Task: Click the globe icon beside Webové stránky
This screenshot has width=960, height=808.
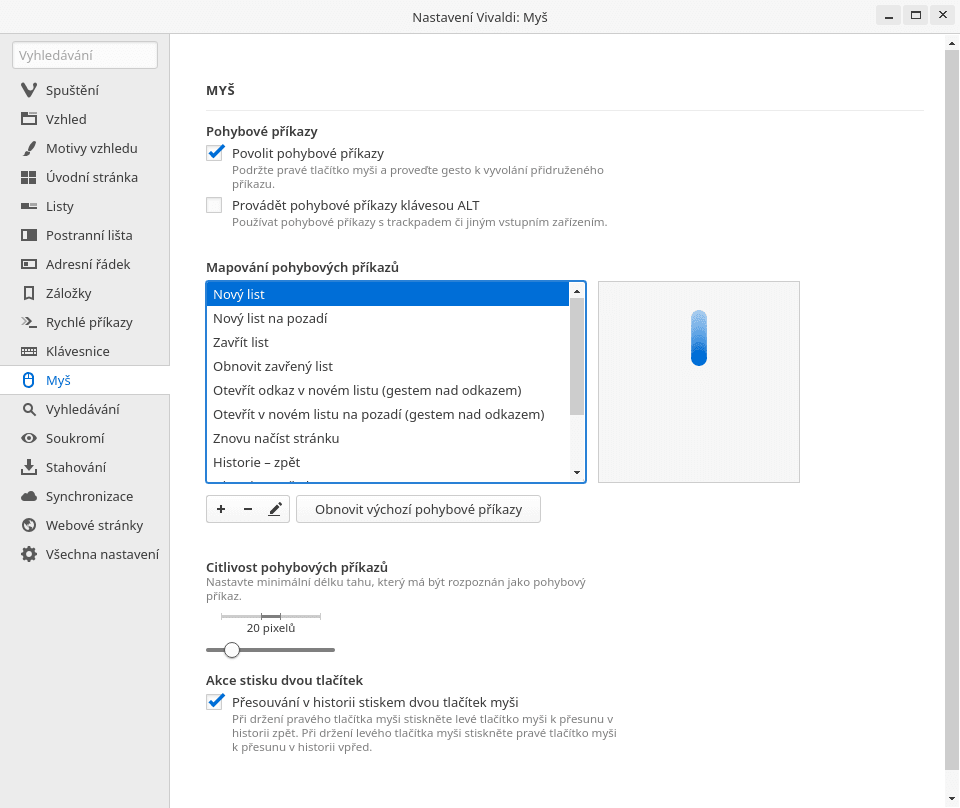Action: [29, 525]
